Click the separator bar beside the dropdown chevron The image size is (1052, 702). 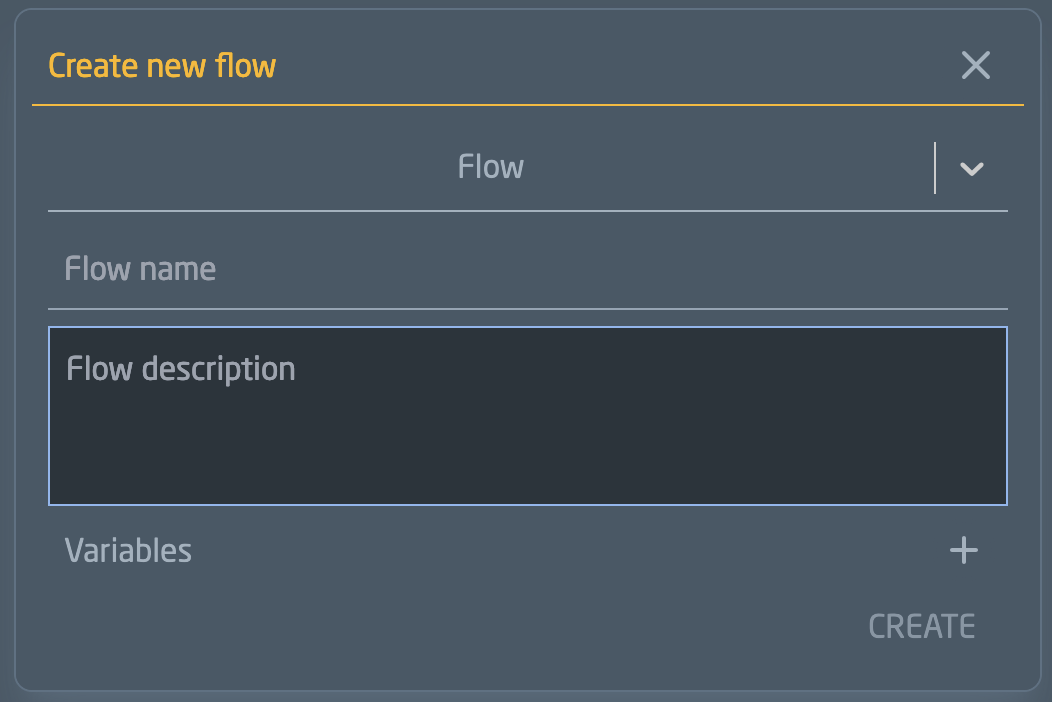936,168
